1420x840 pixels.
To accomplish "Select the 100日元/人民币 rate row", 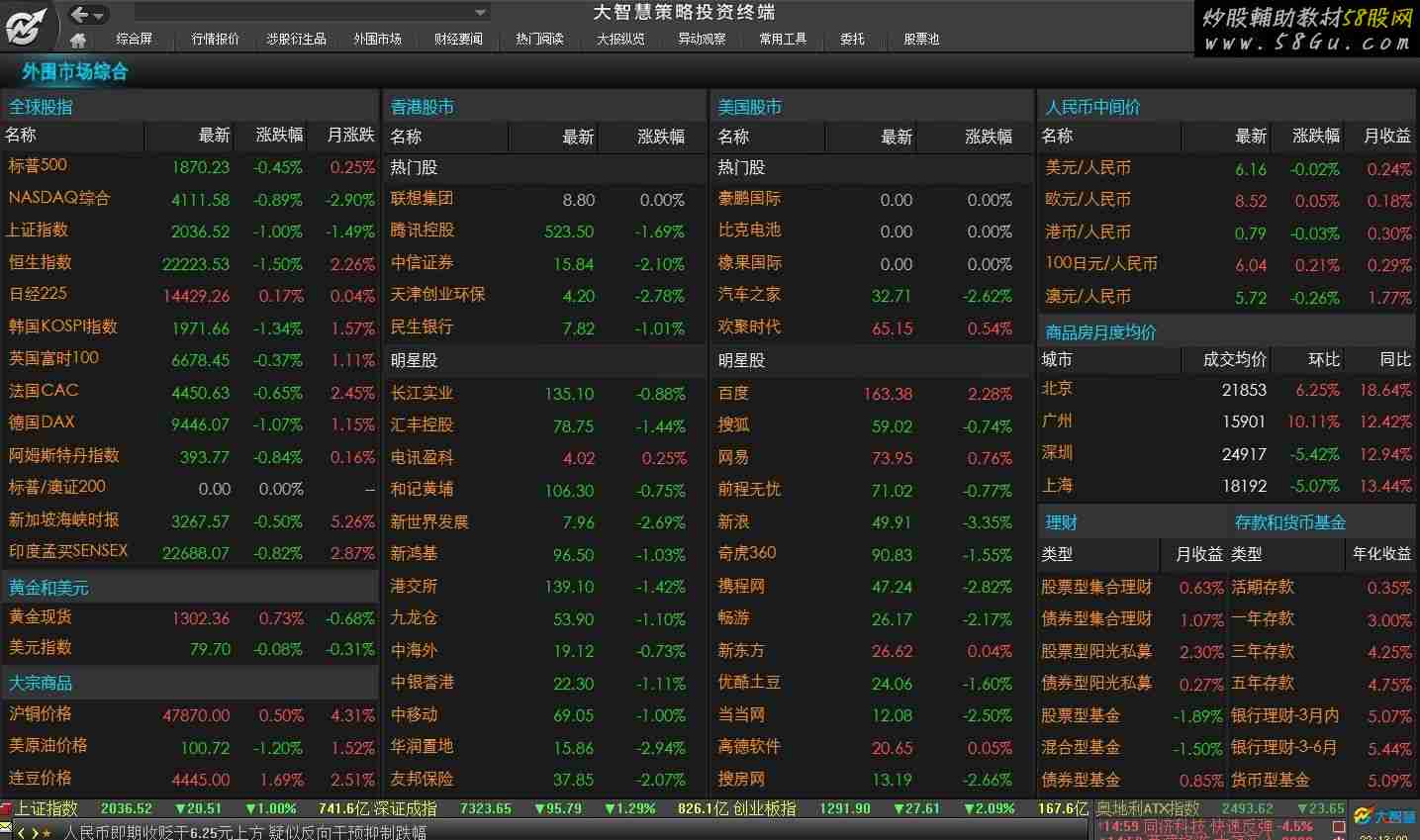I will 1226,264.
